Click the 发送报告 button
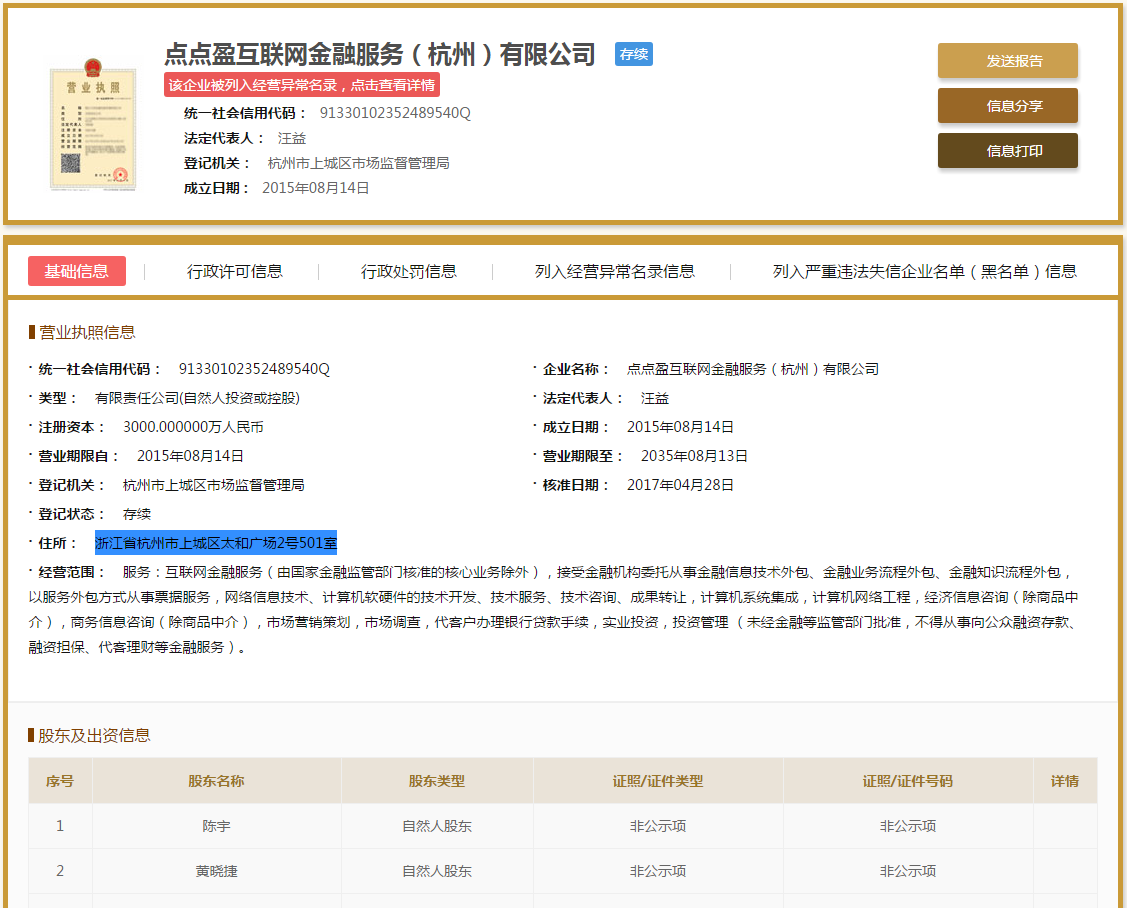Screen dimensions: 1127x908 point(1007,60)
